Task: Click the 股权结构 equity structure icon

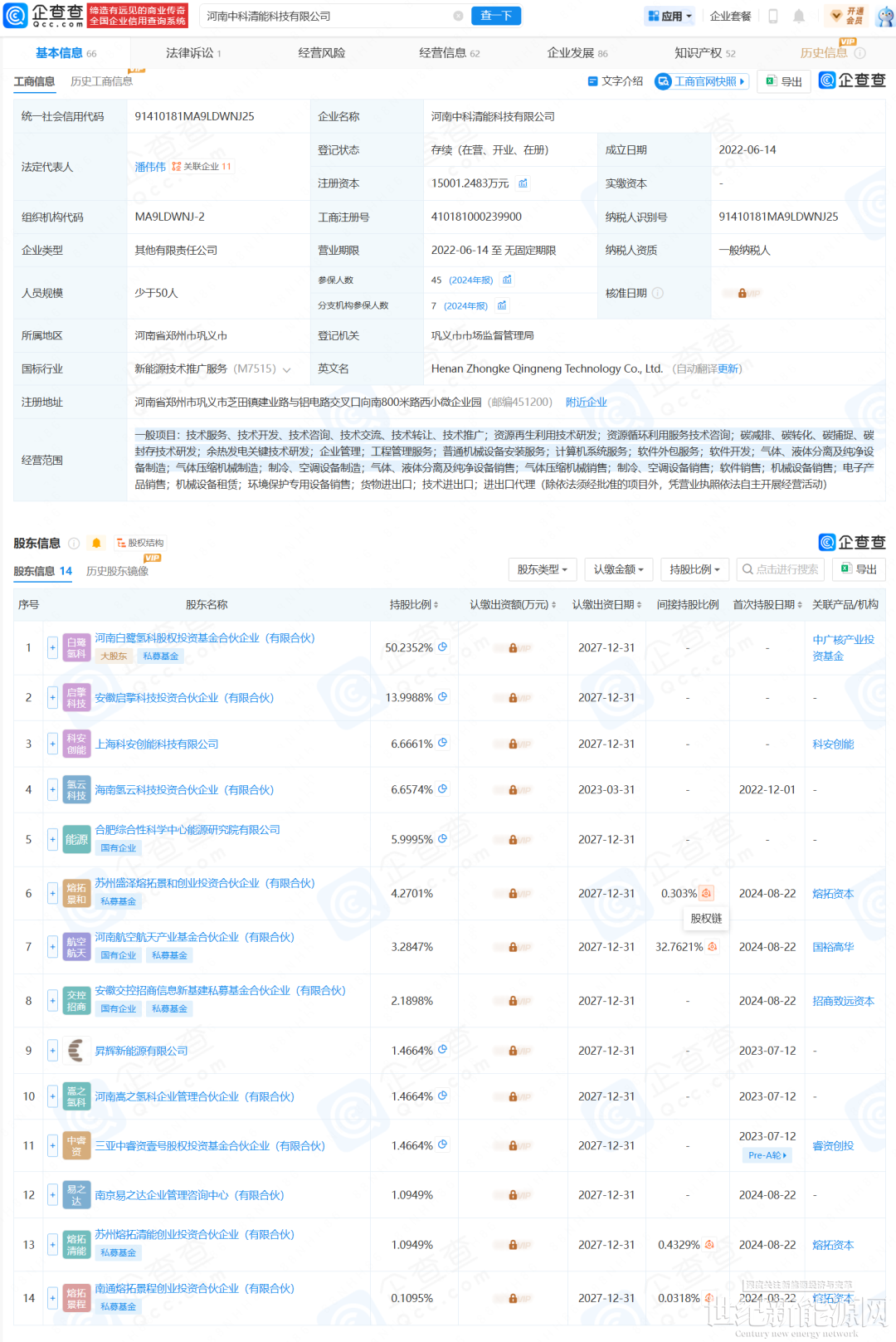Action: 140,543
